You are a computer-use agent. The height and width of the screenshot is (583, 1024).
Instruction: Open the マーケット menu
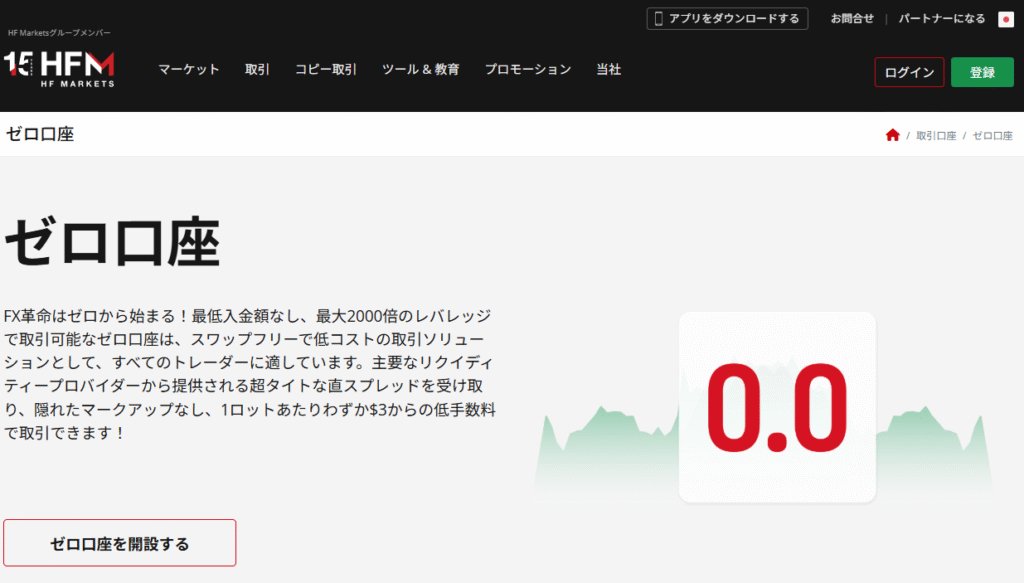pos(188,70)
